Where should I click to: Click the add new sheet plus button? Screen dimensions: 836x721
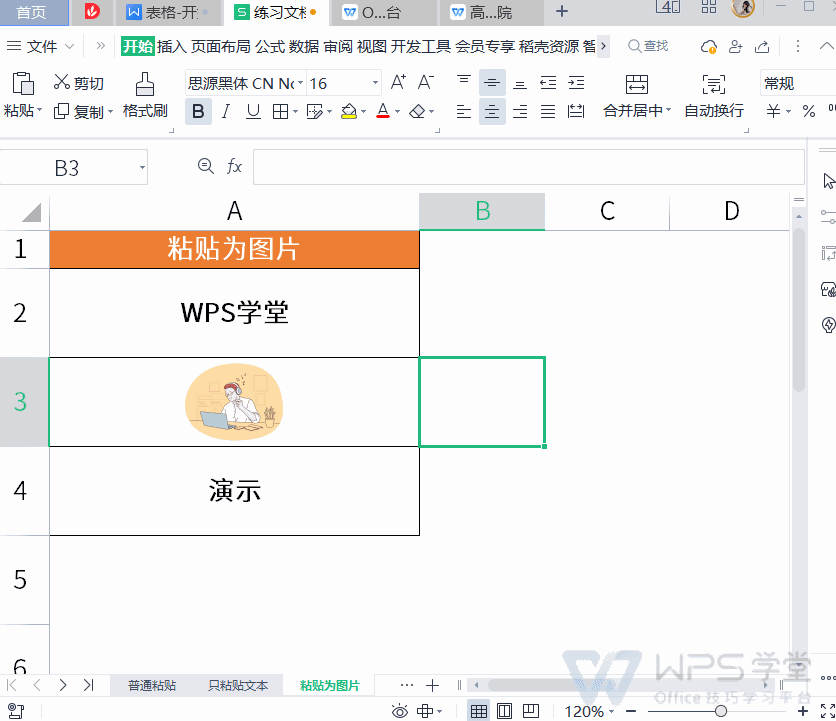[x=432, y=685]
